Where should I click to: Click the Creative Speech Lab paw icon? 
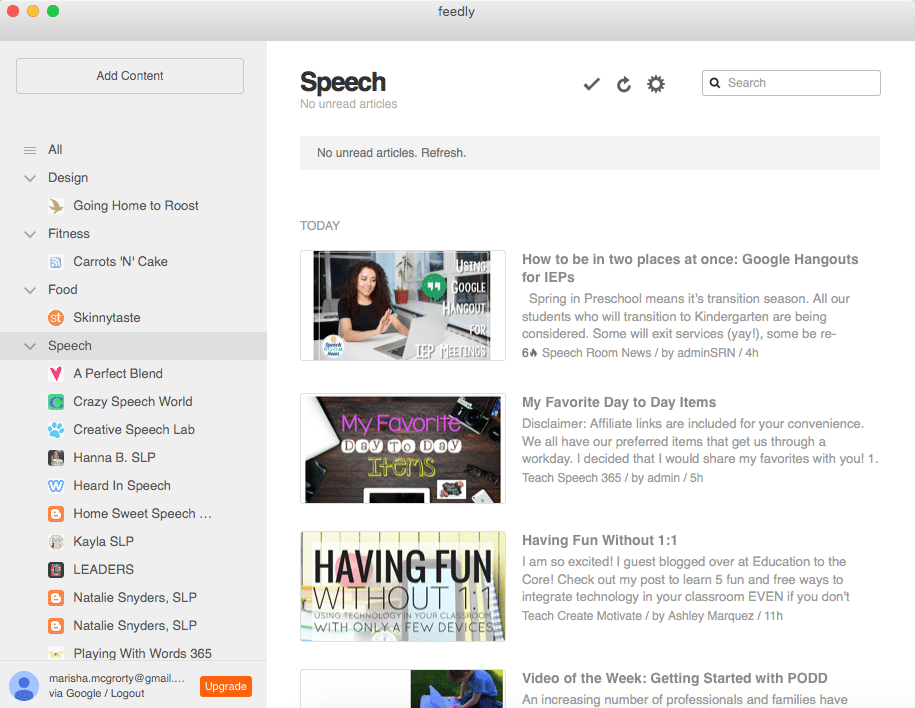[x=56, y=430]
